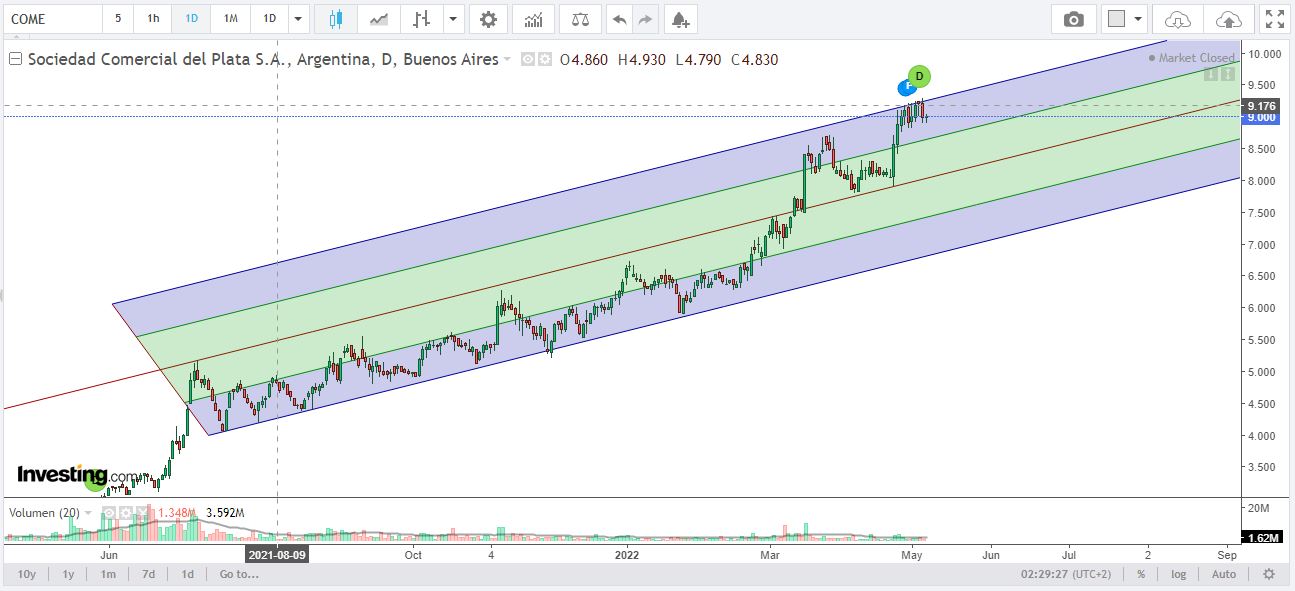Click the 1.62M volume axis label
Viewport: 1295px width, 591px height.
pyautogui.click(x=1264, y=538)
